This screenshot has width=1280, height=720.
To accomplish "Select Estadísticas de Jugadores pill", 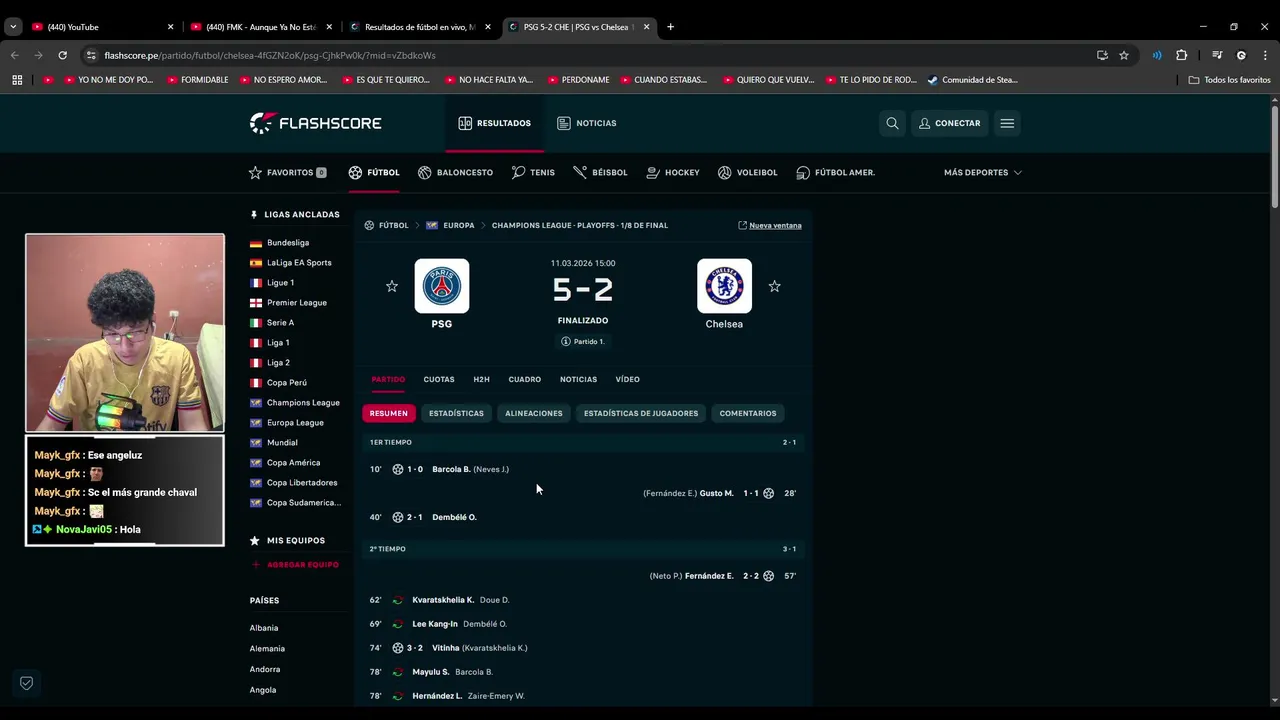I will pos(641,413).
